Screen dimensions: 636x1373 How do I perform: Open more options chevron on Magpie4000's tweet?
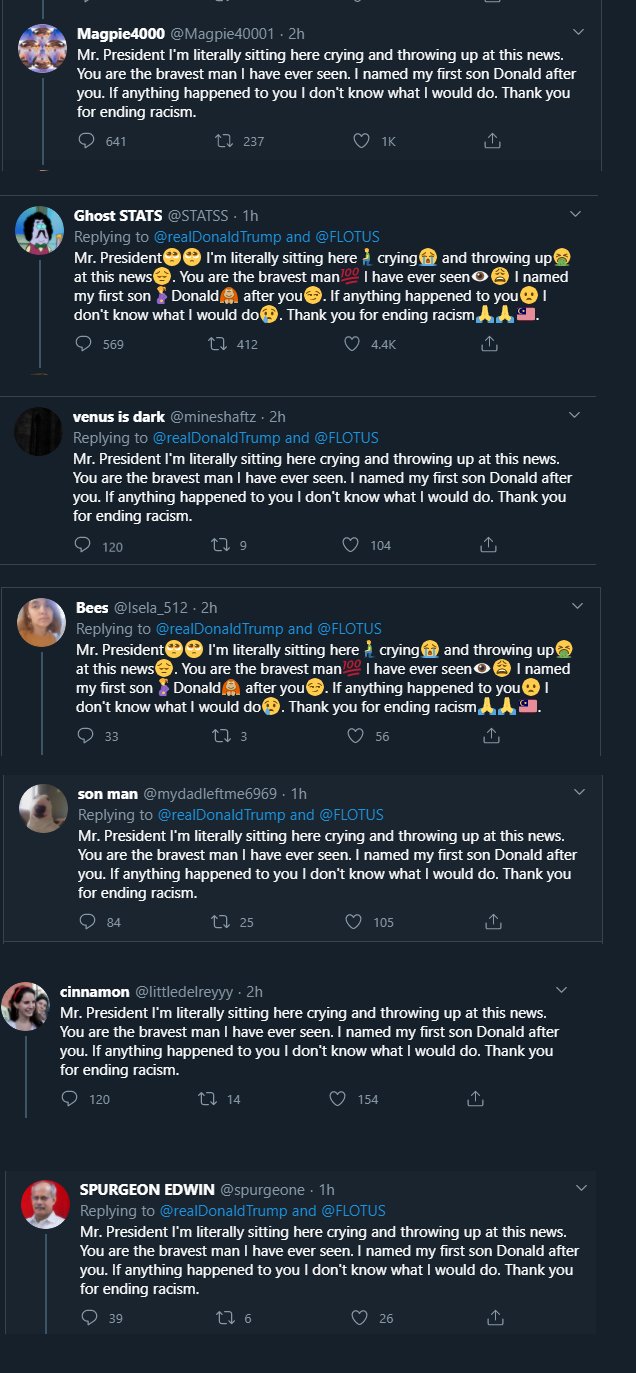click(577, 32)
